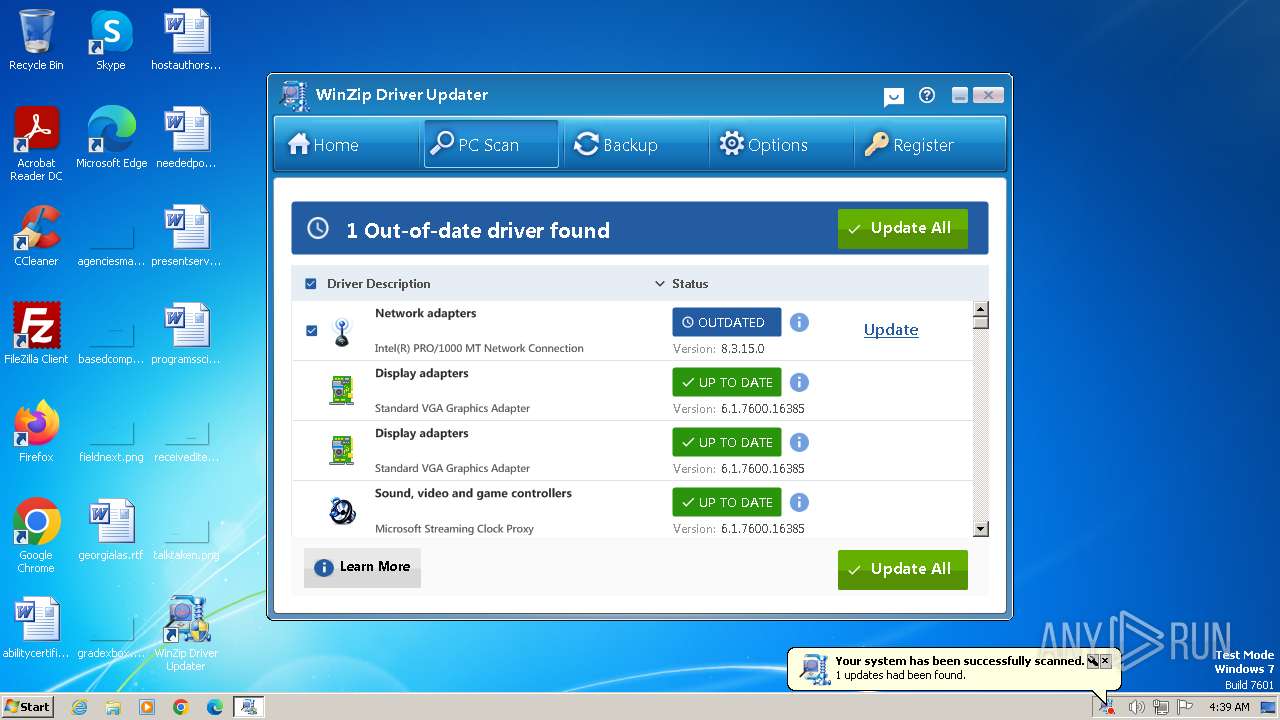Select the fieldnext.png desktop file
The width and height of the screenshot is (1280, 720).
(111, 440)
